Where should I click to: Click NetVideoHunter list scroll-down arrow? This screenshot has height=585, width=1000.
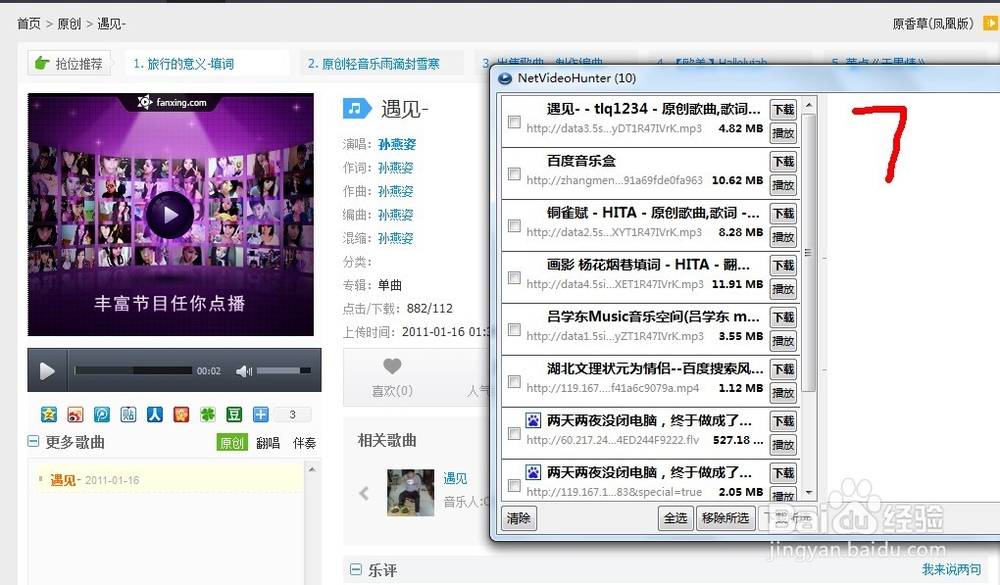[x=809, y=492]
